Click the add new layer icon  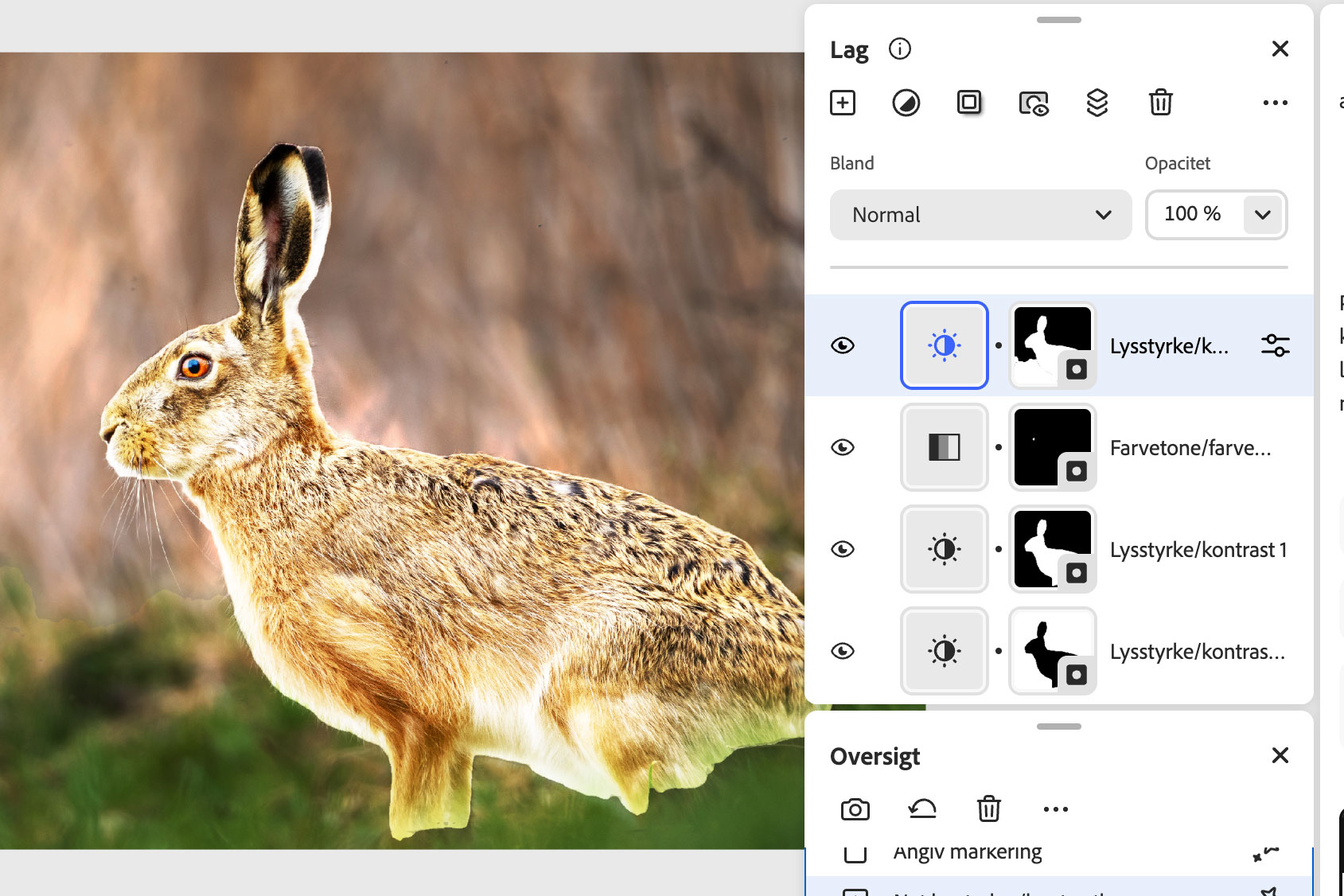click(x=842, y=103)
